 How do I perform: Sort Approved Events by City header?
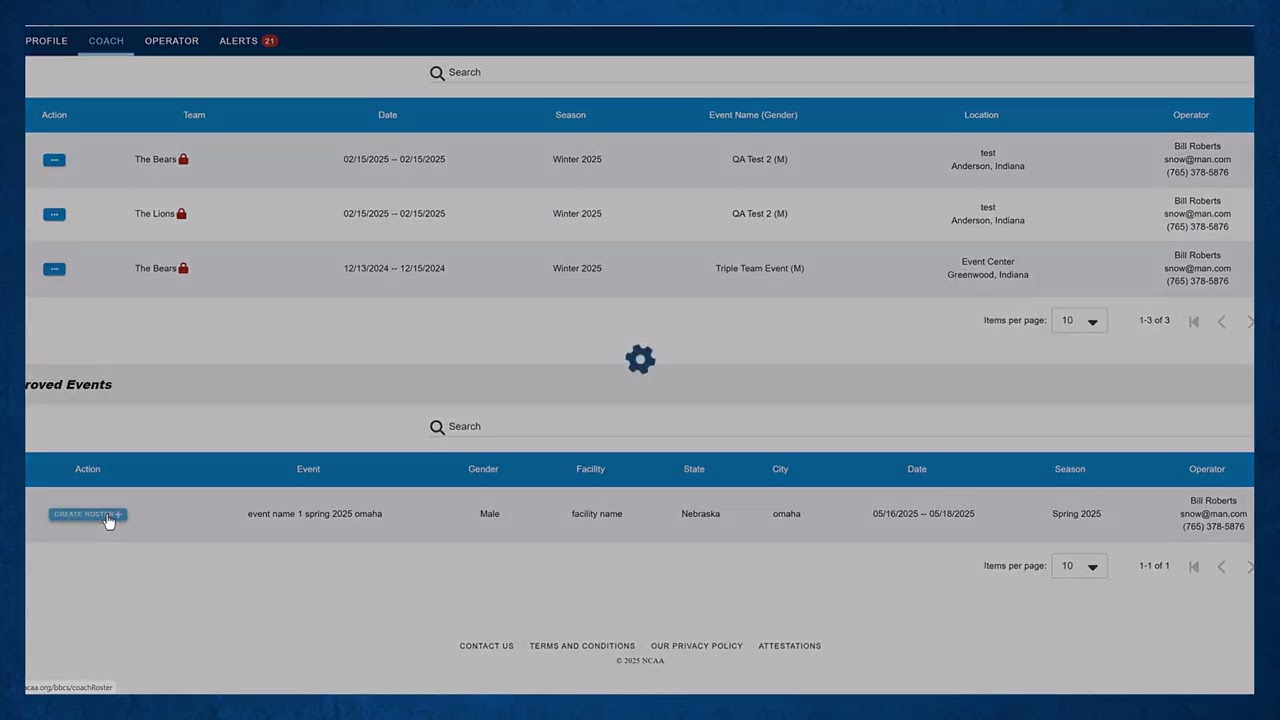(x=780, y=469)
